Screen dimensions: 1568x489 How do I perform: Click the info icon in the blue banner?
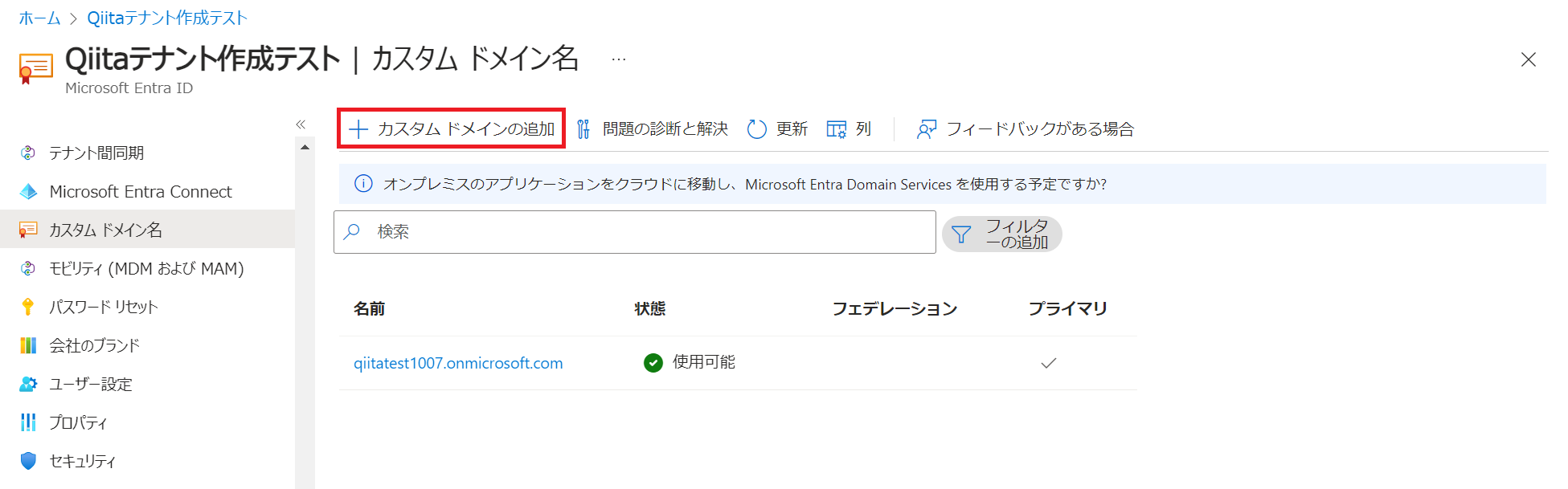coord(363,184)
